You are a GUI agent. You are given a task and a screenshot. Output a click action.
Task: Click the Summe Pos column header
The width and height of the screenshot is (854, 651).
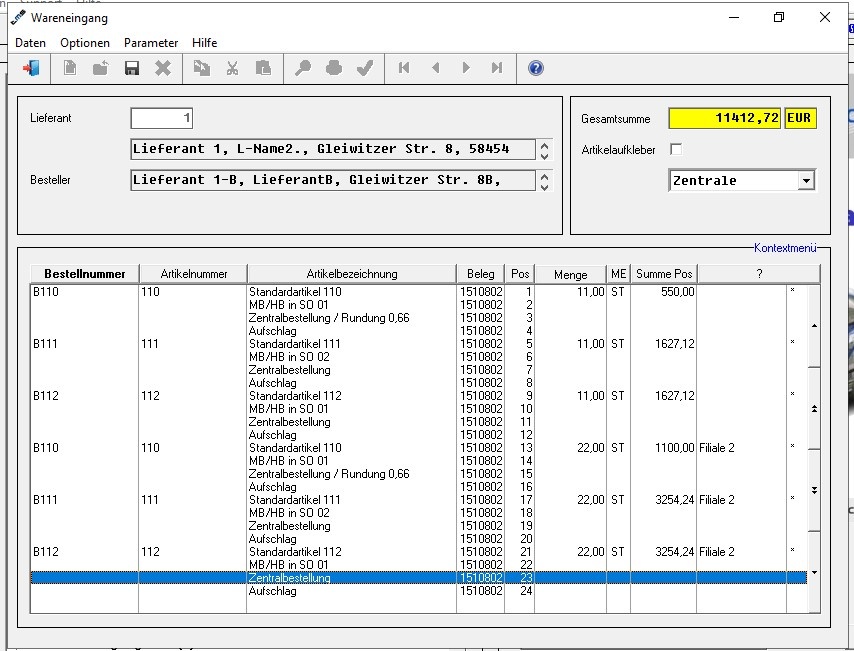point(664,274)
